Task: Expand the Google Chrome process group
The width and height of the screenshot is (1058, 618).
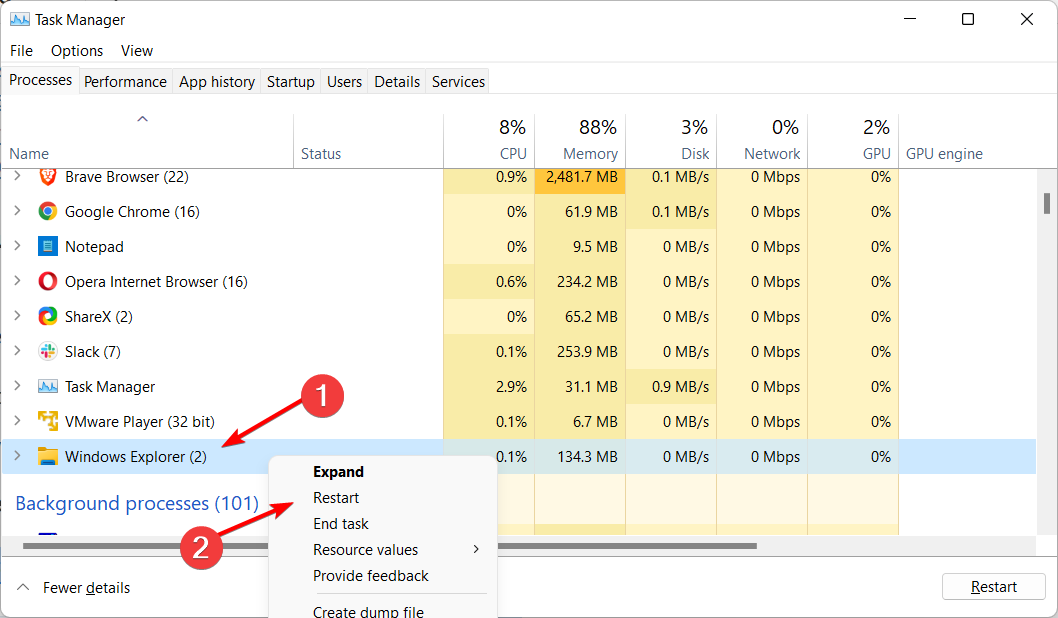Action: click(17, 212)
